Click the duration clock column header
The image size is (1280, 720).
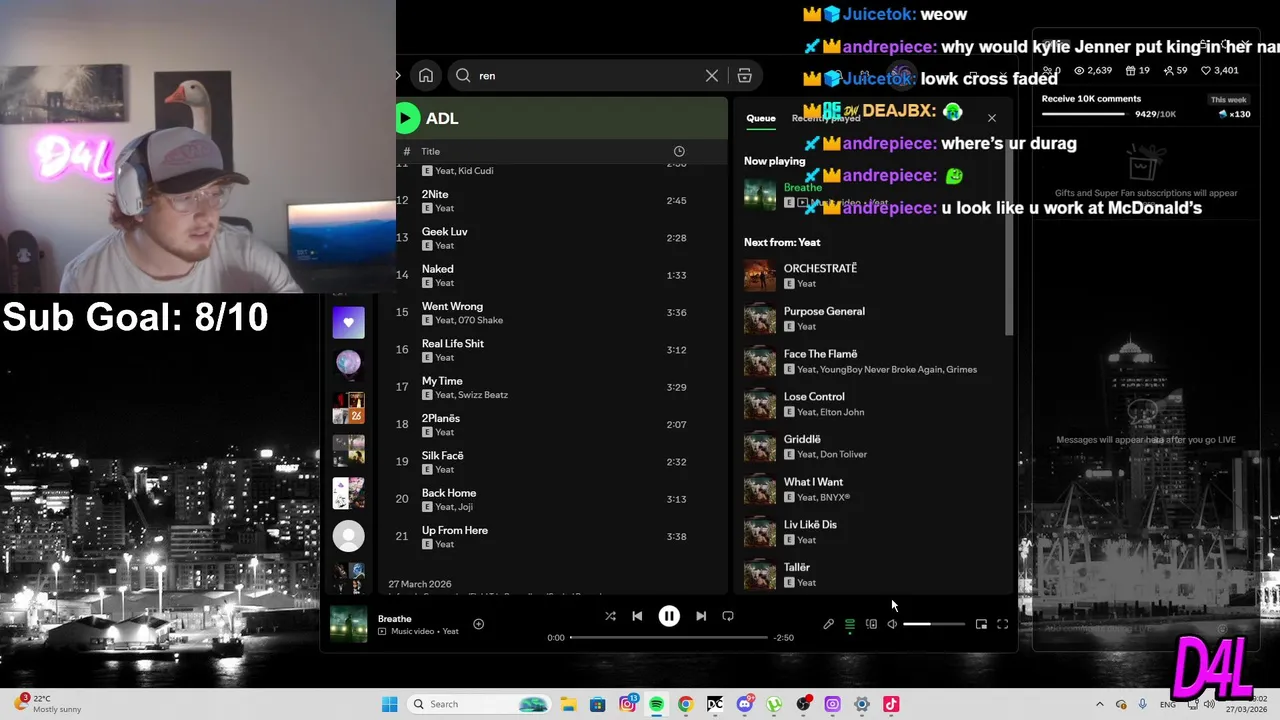(x=679, y=151)
